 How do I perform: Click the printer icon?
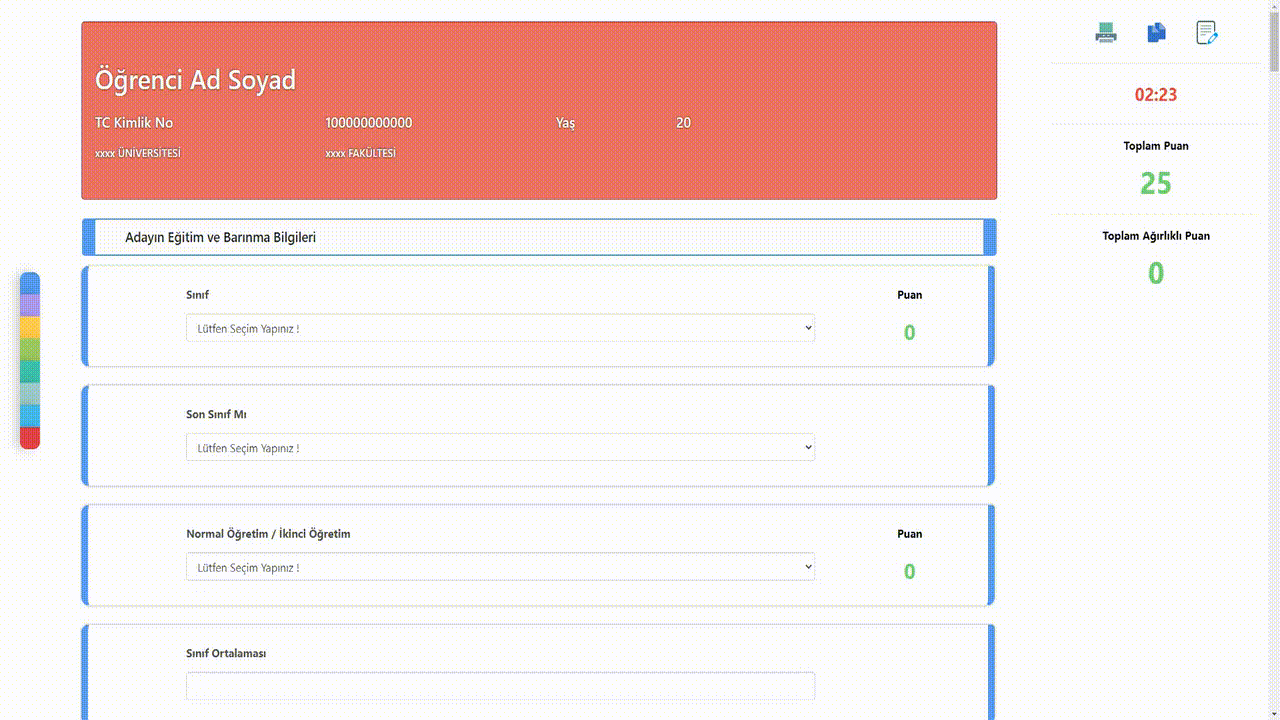[x=1105, y=33]
